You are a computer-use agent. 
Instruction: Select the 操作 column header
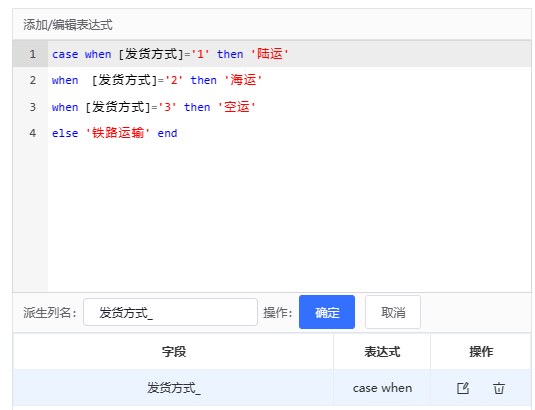click(481, 352)
